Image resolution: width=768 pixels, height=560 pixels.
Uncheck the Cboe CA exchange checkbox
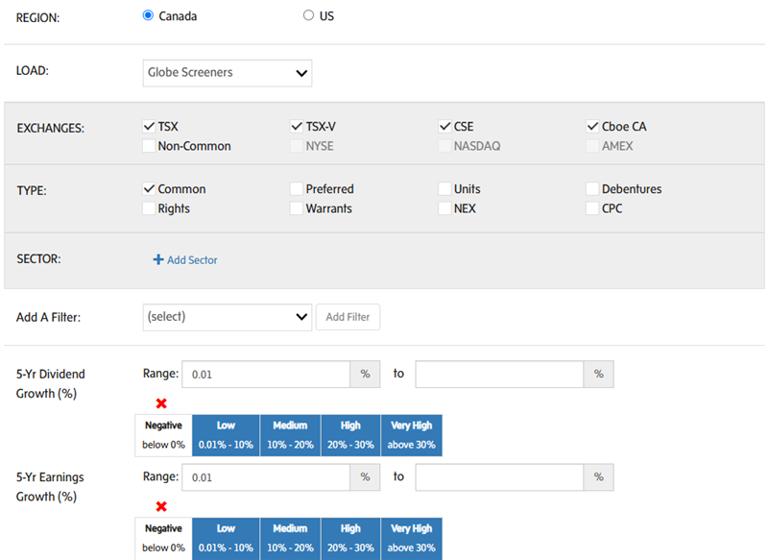[x=593, y=126]
